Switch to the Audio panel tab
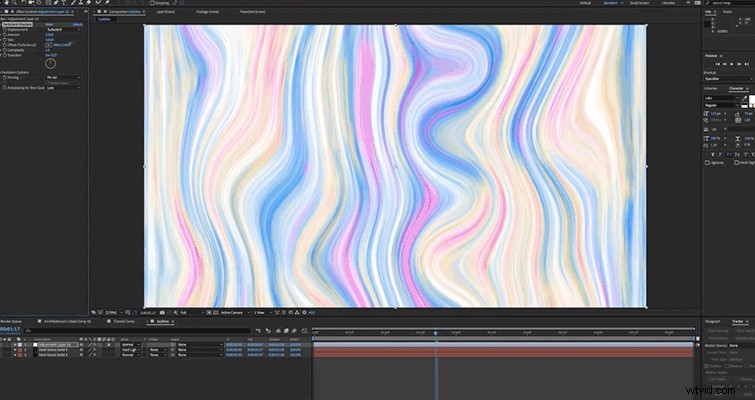The width and height of the screenshot is (755, 400). pyautogui.click(x=728, y=12)
